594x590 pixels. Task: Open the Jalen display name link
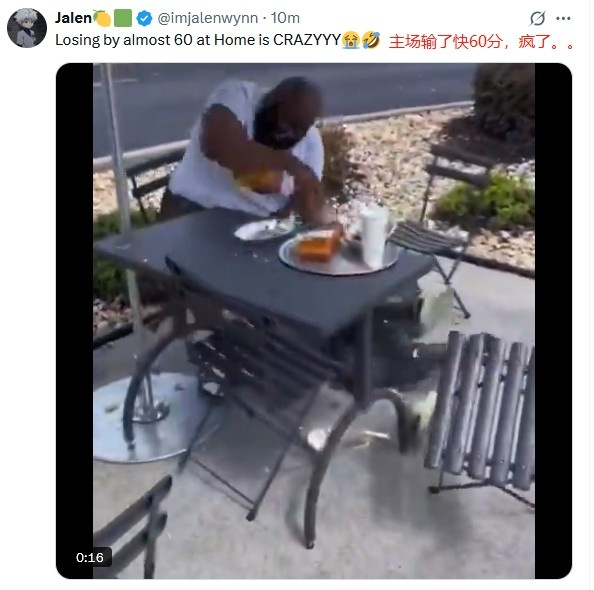click(x=73, y=18)
